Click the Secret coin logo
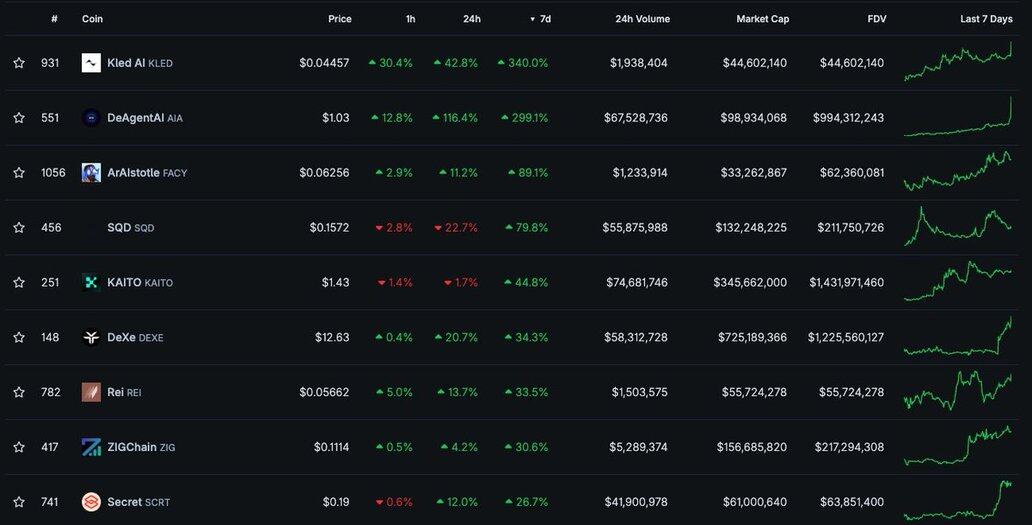This screenshot has height=525, width=1032. coord(91,502)
